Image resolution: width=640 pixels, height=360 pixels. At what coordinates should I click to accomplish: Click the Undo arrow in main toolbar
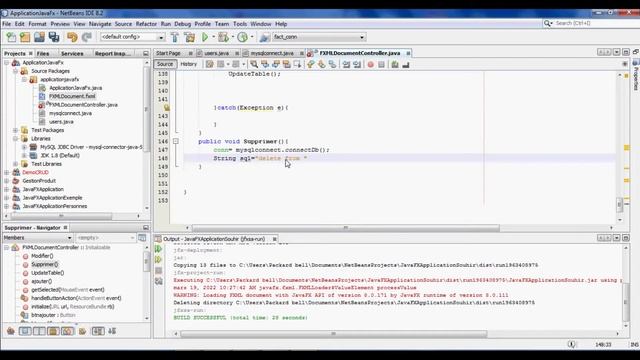coord(72,37)
